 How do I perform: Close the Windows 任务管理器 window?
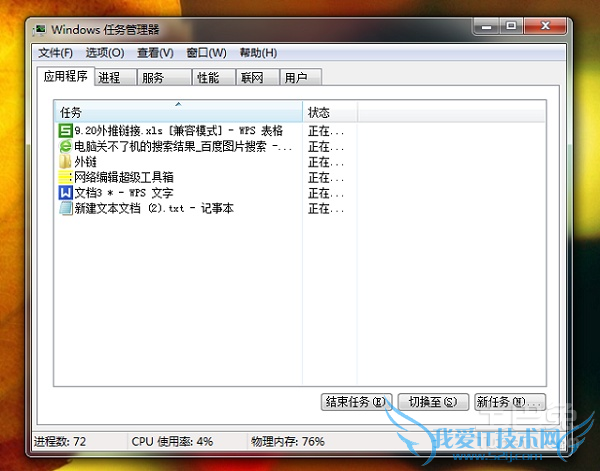pos(545,26)
